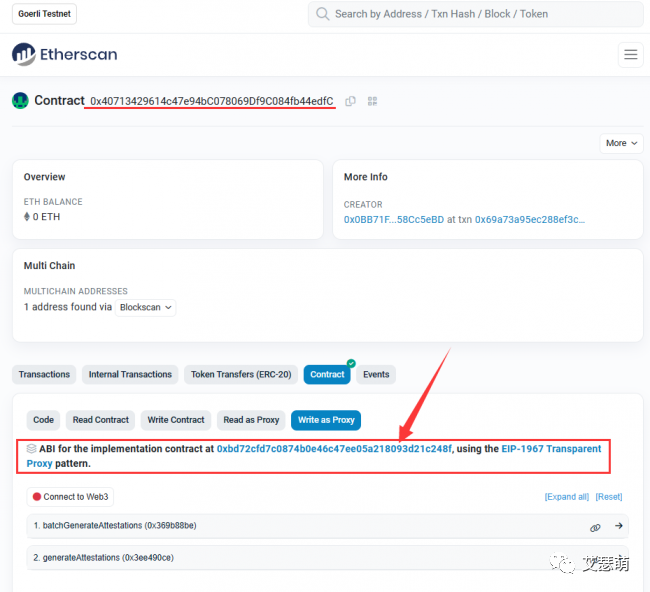Copy the contract address to clipboard

click(x=350, y=101)
